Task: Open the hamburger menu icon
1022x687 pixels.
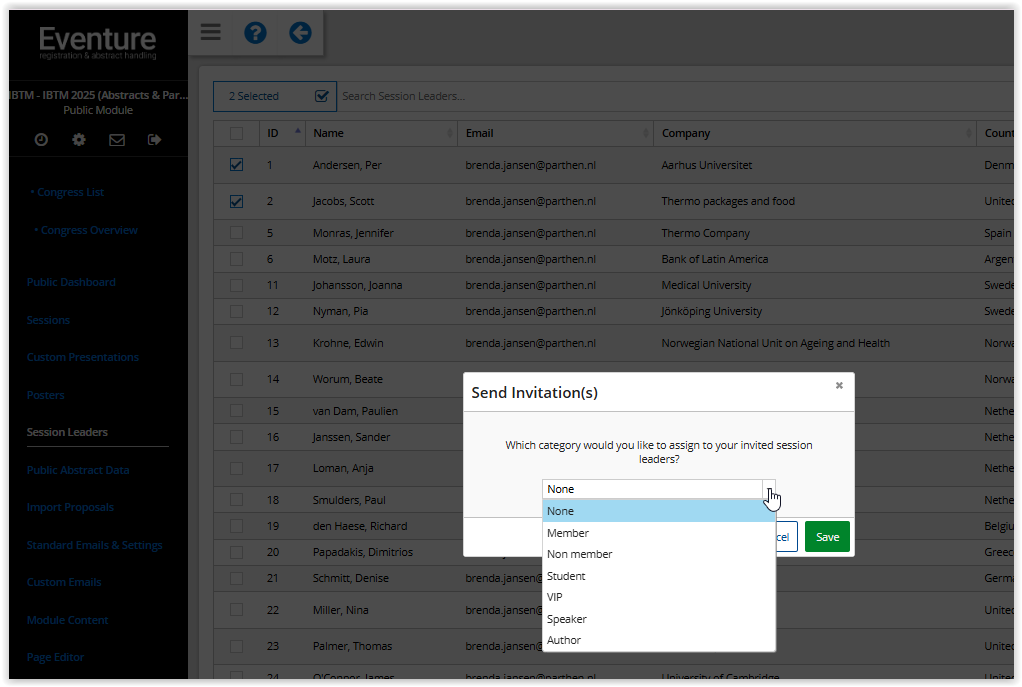Action: (x=210, y=32)
